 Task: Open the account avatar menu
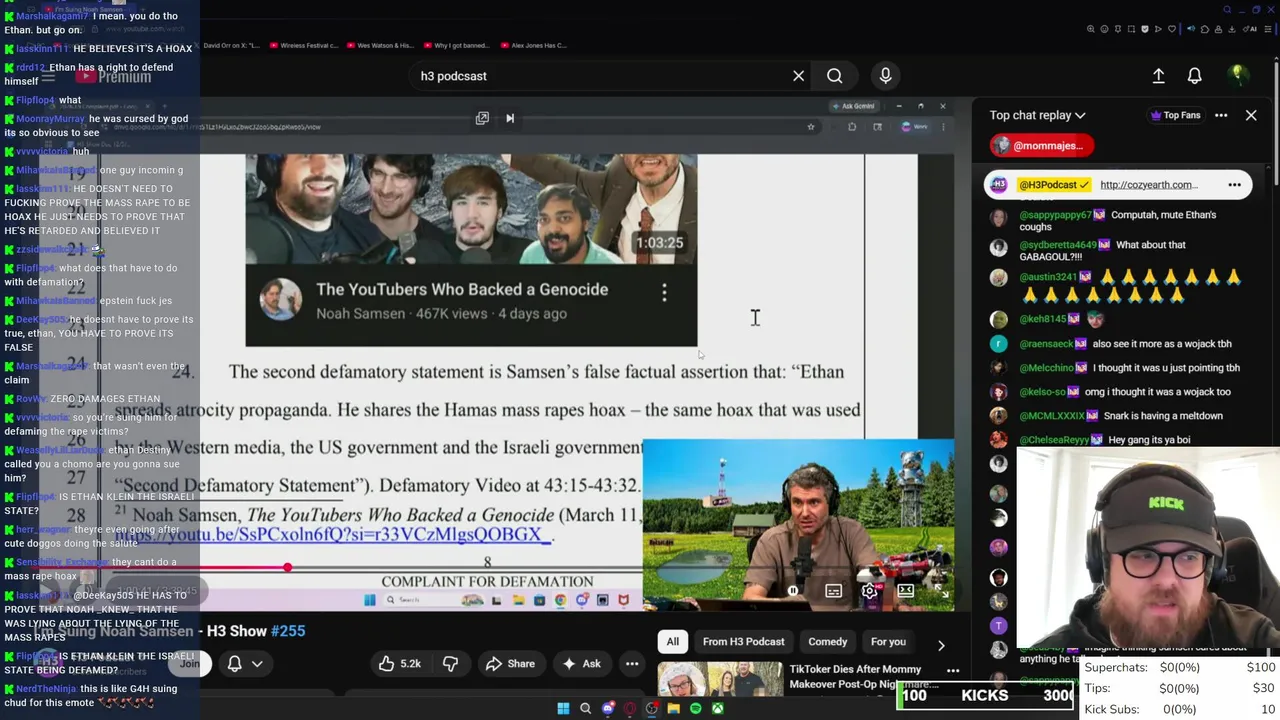(x=1237, y=75)
